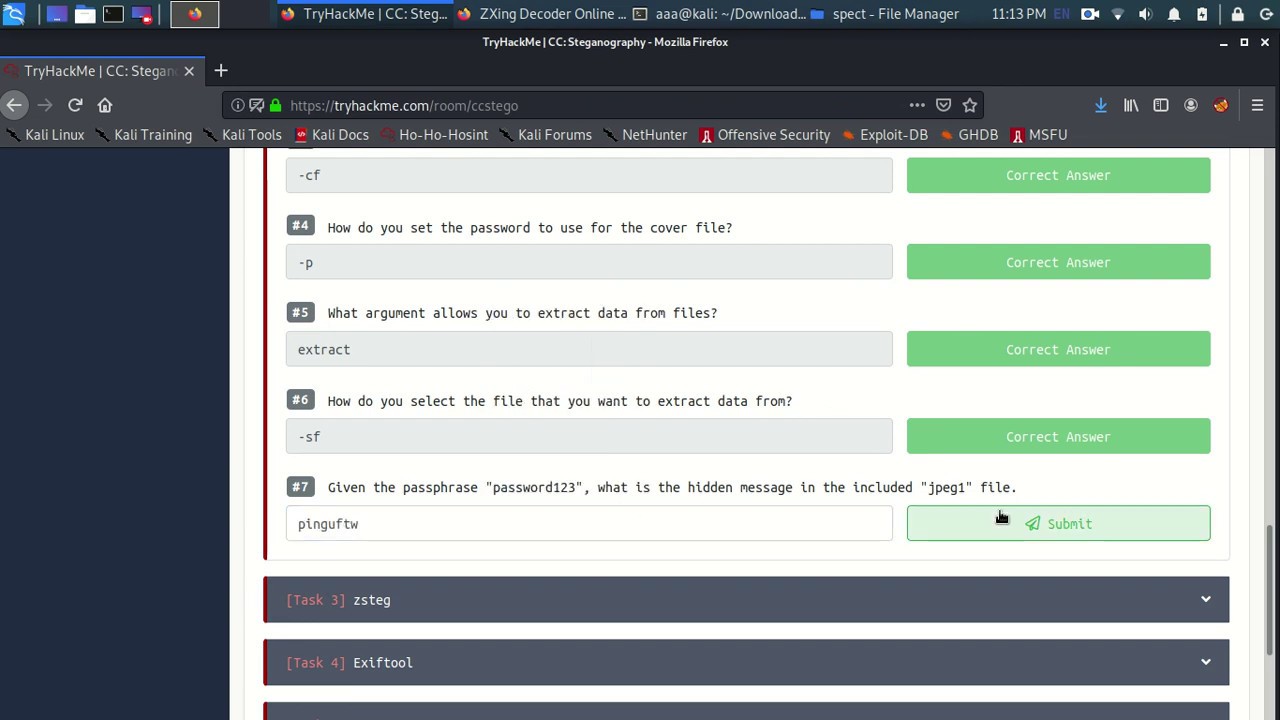Image resolution: width=1280 pixels, height=720 pixels.
Task: Open the Offensive Security bookmark
Action: pyautogui.click(x=765, y=135)
